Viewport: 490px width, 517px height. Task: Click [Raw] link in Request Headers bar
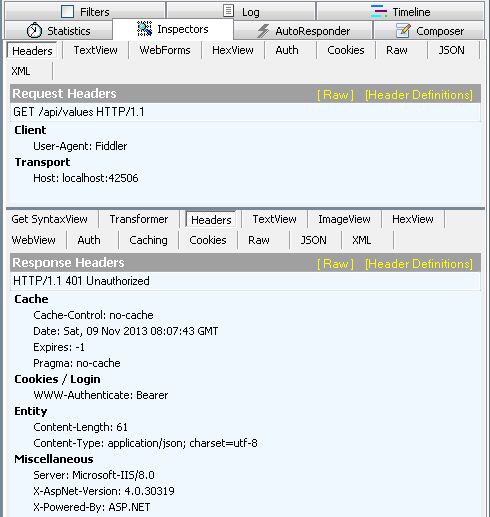coord(335,95)
